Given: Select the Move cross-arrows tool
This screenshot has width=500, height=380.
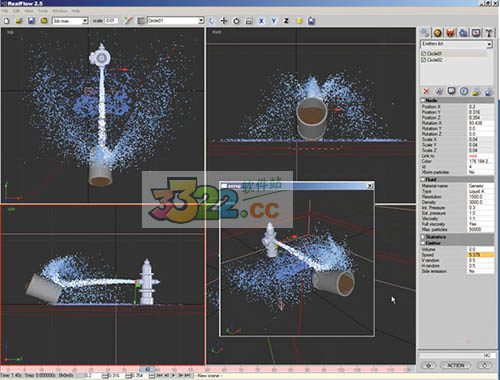Looking at the screenshot, I should point(224,21).
